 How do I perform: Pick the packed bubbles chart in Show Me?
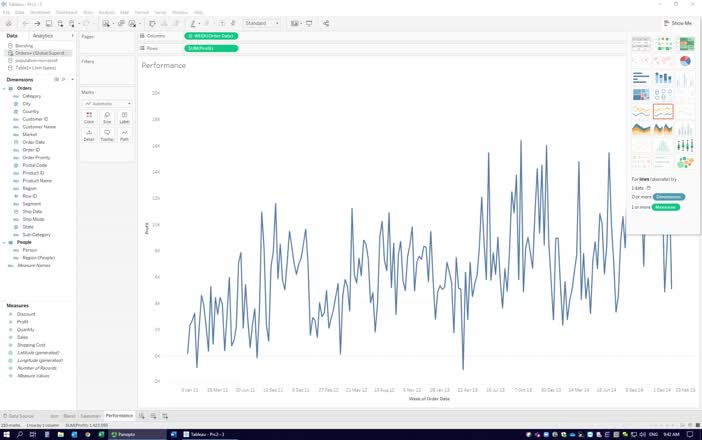pyautogui.click(x=686, y=162)
